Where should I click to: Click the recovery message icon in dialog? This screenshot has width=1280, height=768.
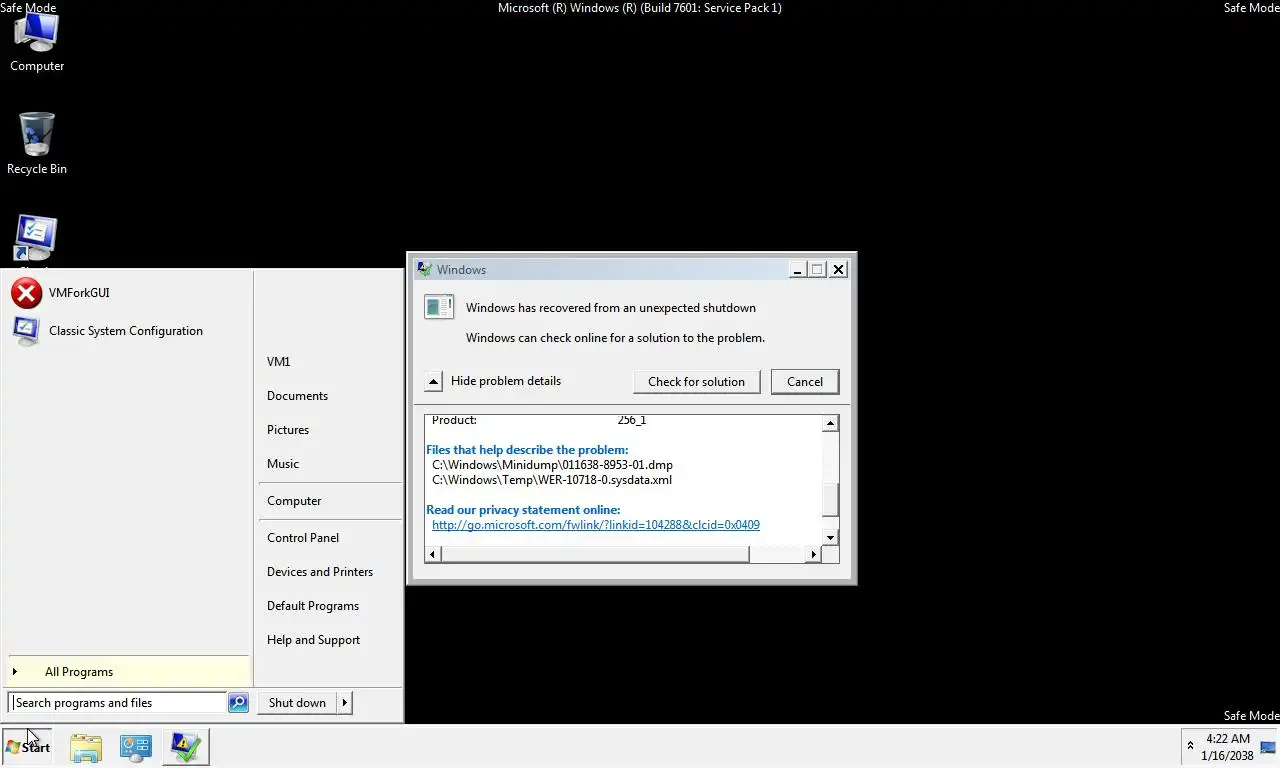[x=439, y=307]
